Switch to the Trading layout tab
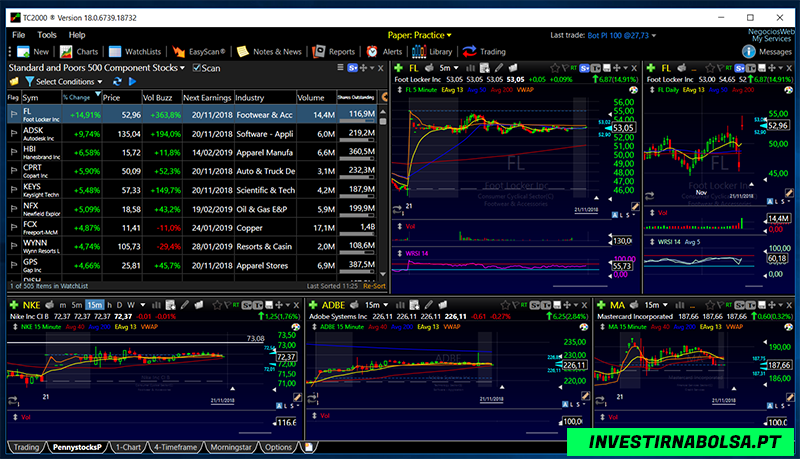Screen dimensions: 800x459 26,447
